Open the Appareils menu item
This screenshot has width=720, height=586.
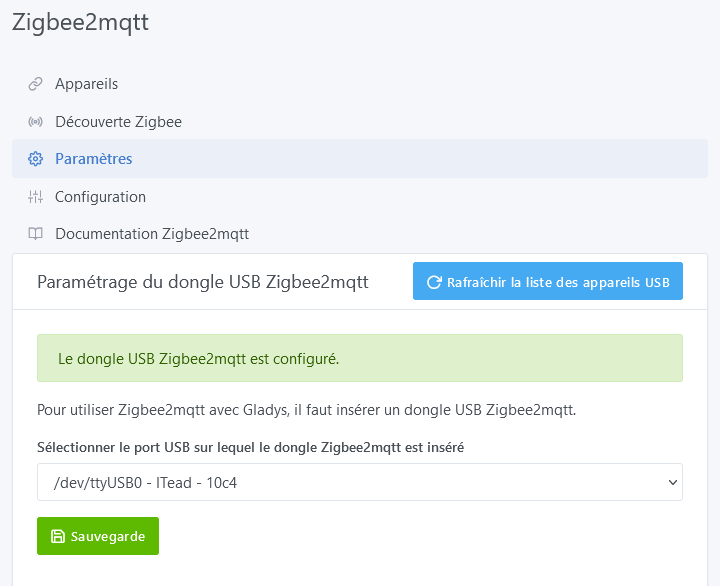coord(360,84)
